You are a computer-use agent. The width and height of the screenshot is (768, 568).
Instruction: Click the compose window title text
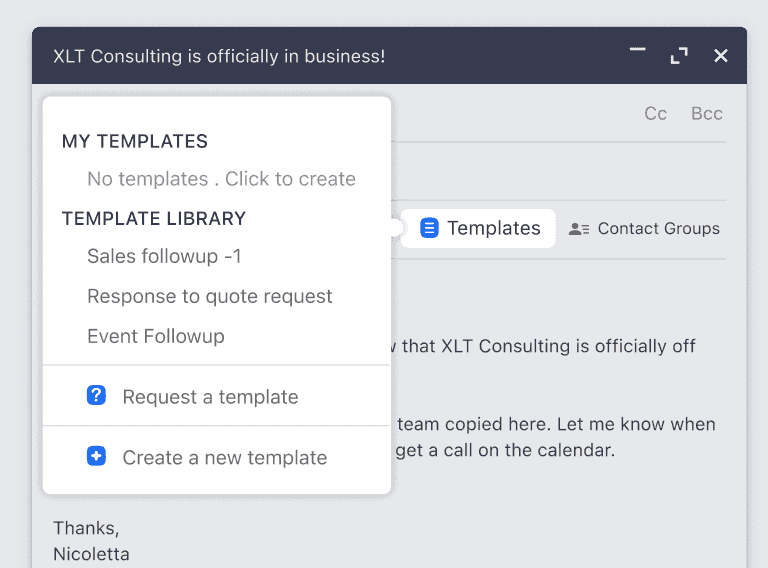pyautogui.click(x=219, y=56)
